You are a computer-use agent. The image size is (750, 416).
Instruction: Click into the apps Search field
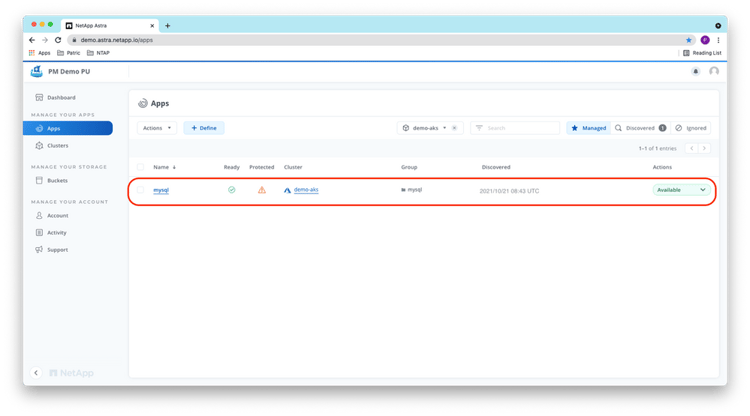pos(520,128)
